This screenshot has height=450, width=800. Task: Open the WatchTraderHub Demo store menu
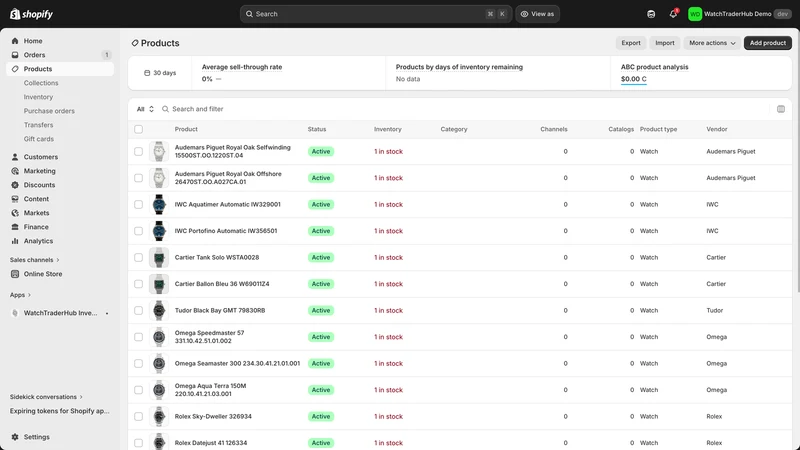click(739, 14)
